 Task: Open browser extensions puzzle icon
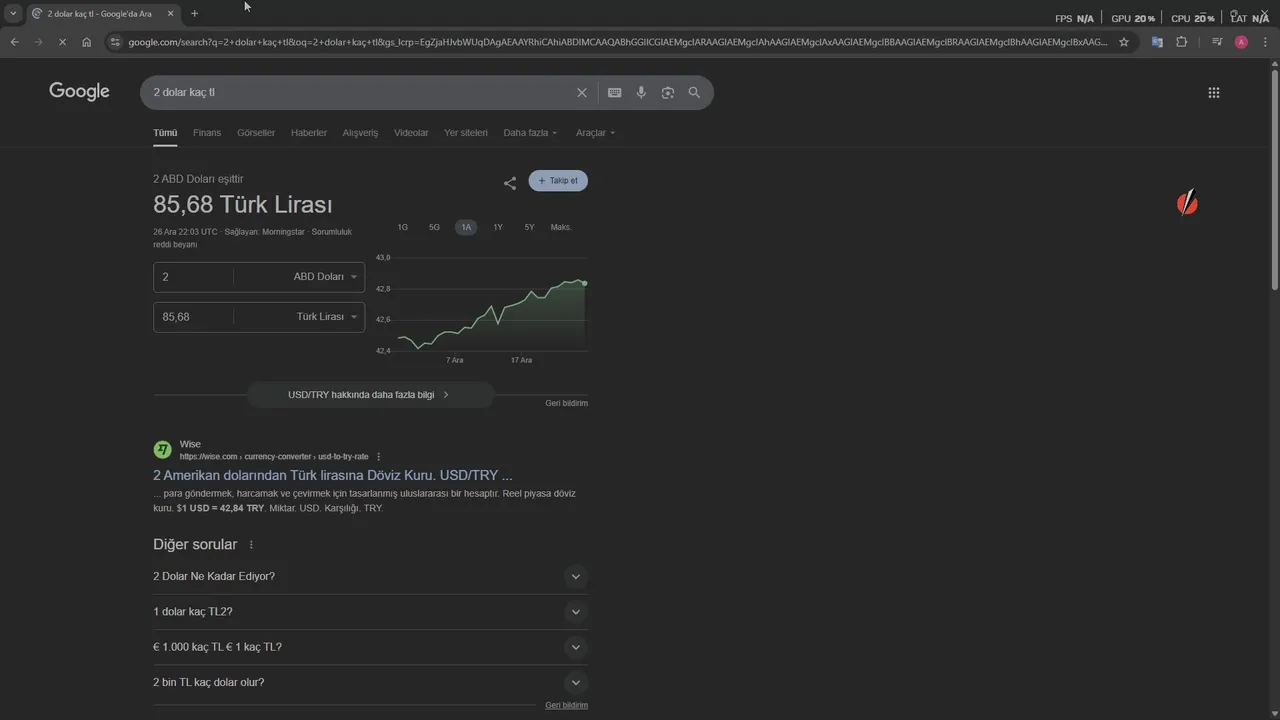pos(1182,42)
